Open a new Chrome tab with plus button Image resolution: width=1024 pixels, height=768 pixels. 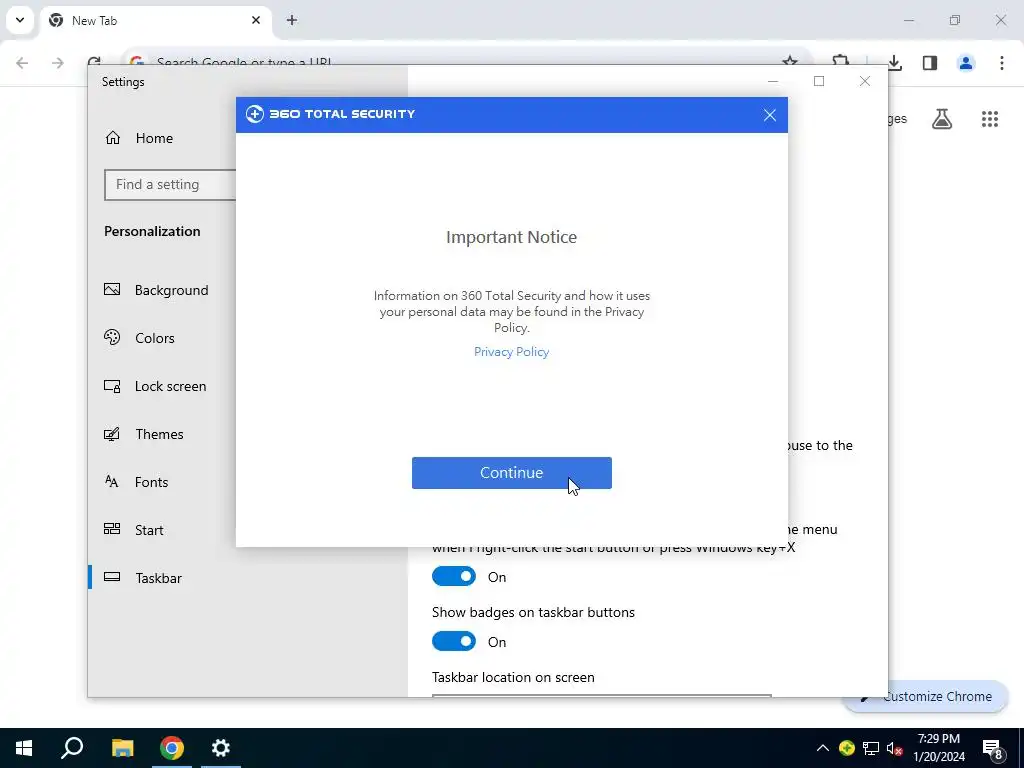pos(292,20)
